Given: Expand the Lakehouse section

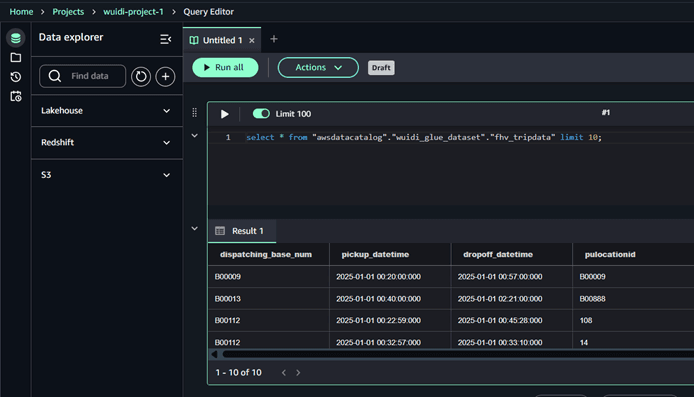Looking at the screenshot, I should (x=107, y=111).
